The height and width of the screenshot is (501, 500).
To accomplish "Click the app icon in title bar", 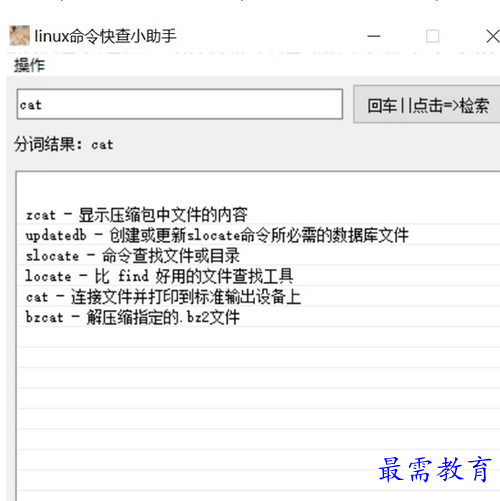I will point(19,35).
